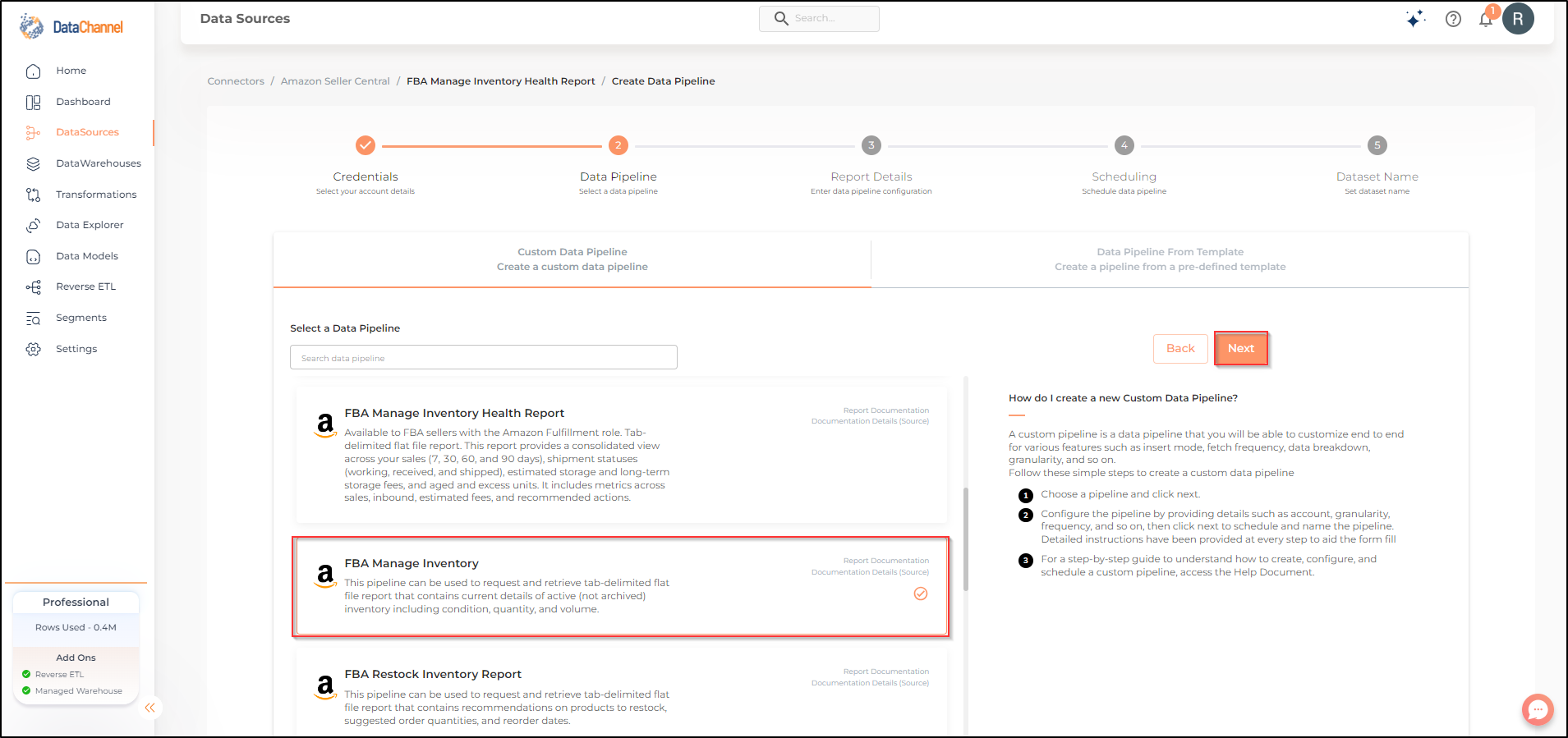The width and height of the screenshot is (1568, 738).
Task: Click the Settings gear icon
Action: pos(33,350)
